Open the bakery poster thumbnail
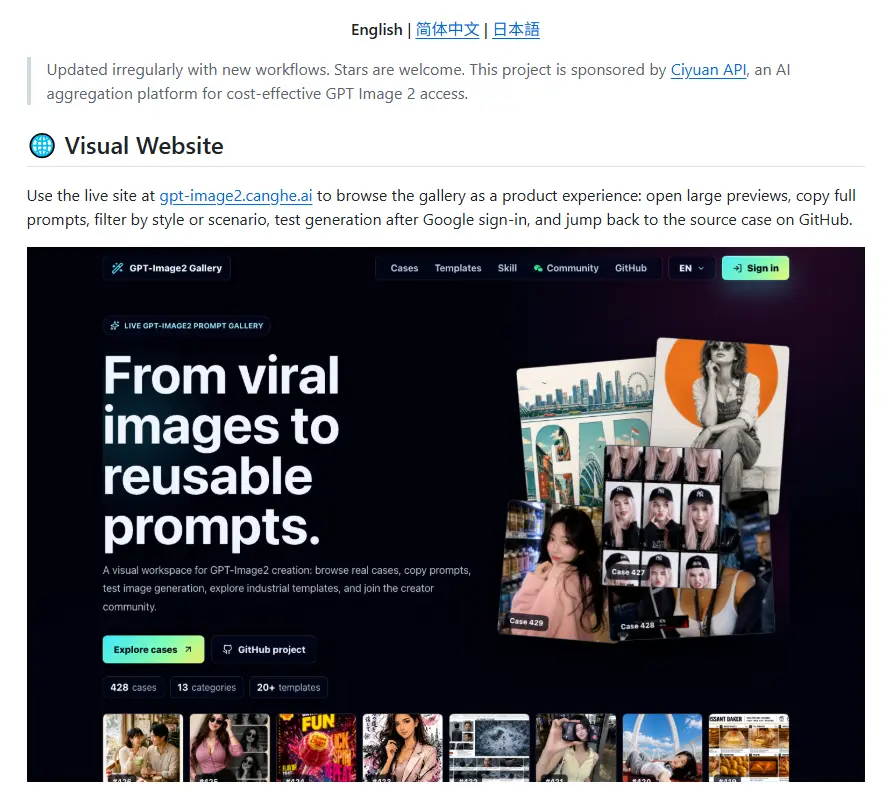This screenshot has height=791, width=888. [x=749, y=747]
